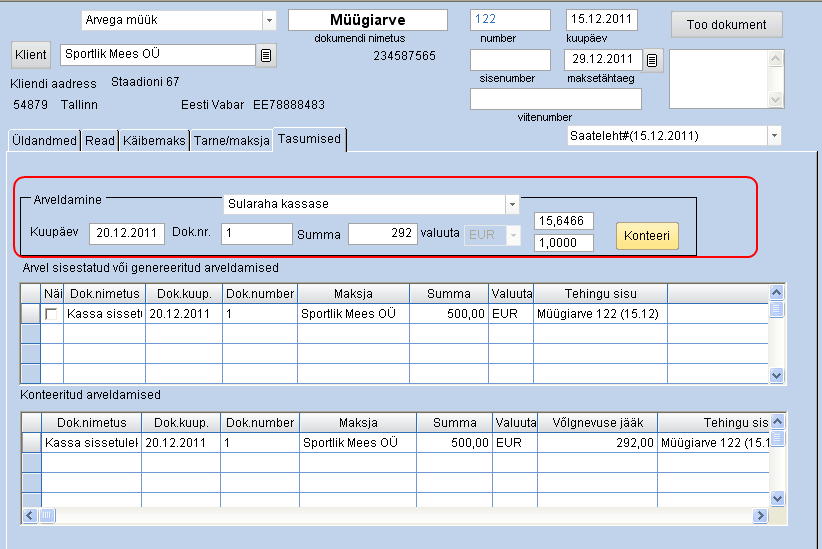Open the Tarne/maksja tab
Viewport: 822px width, 549px height.
(231, 141)
